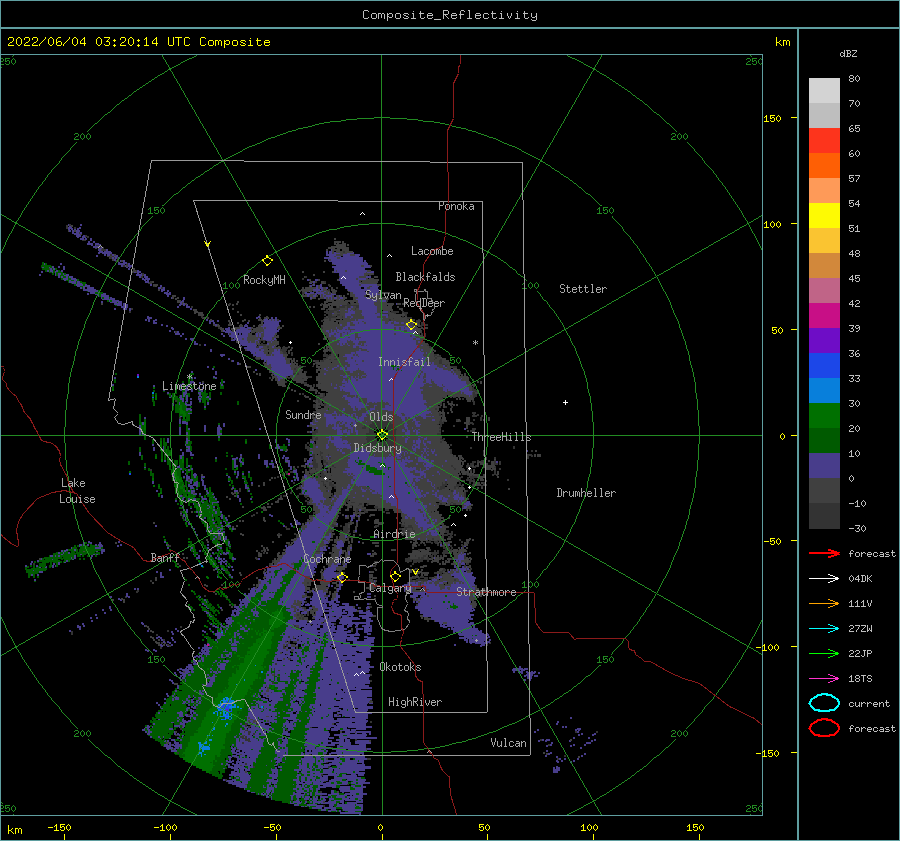The width and height of the screenshot is (900, 841).
Task: Click the Stettler town label
Action: click(x=583, y=289)
